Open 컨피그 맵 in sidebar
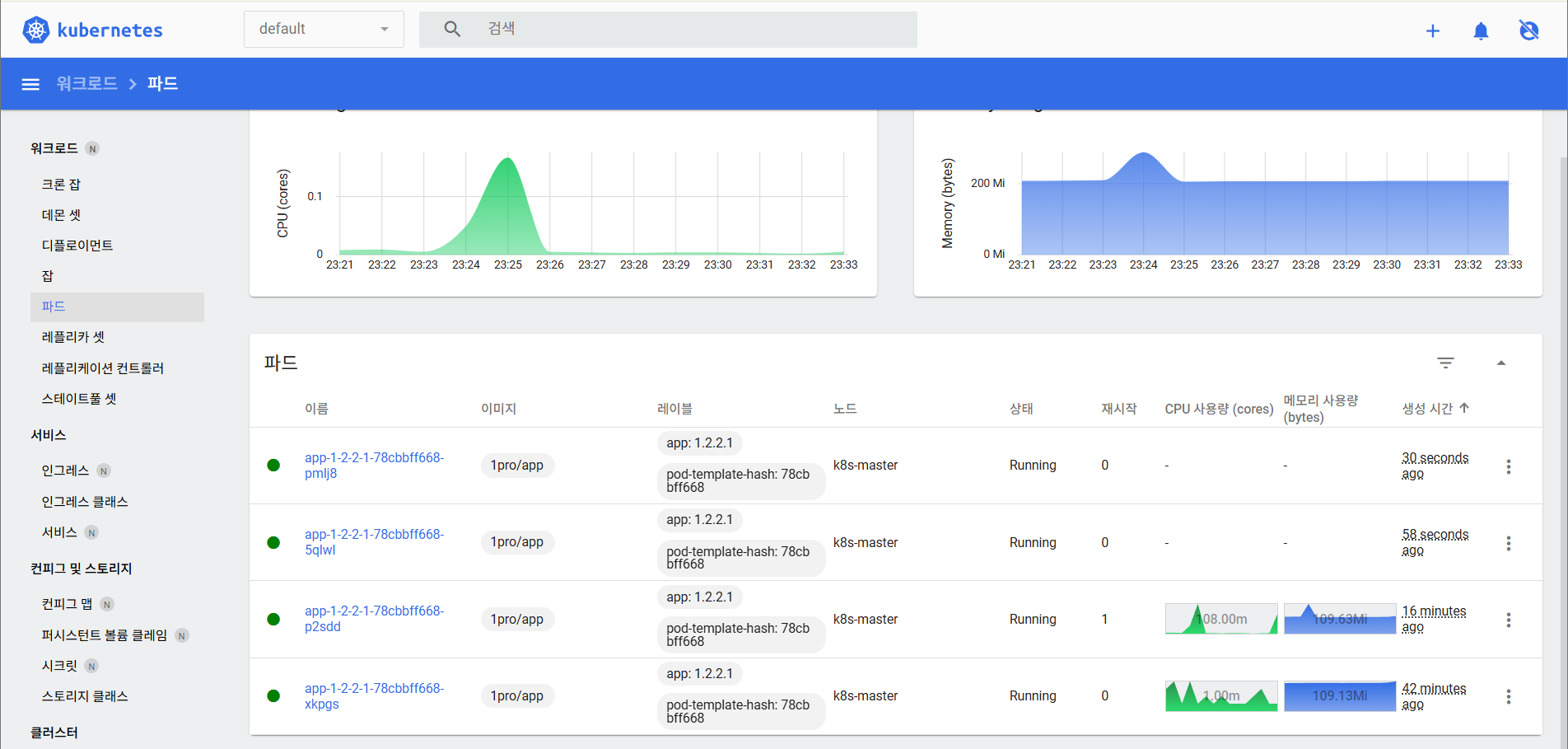Image resolution: width=1568 pixels, height=749 pixels. tap(67, 604)
